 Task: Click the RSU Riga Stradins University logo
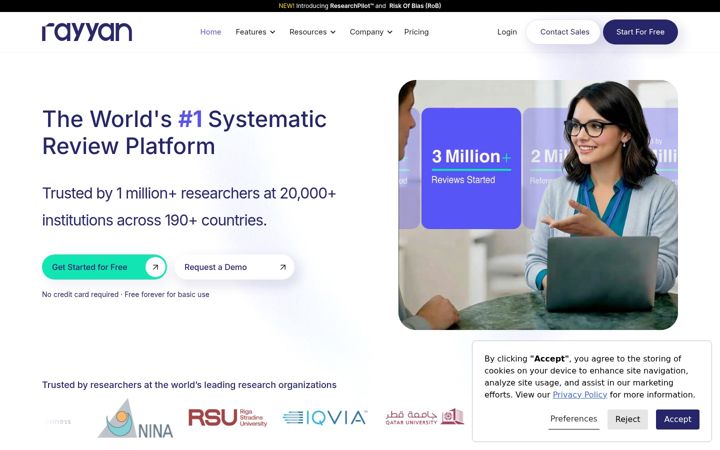[x=227, y=418]
